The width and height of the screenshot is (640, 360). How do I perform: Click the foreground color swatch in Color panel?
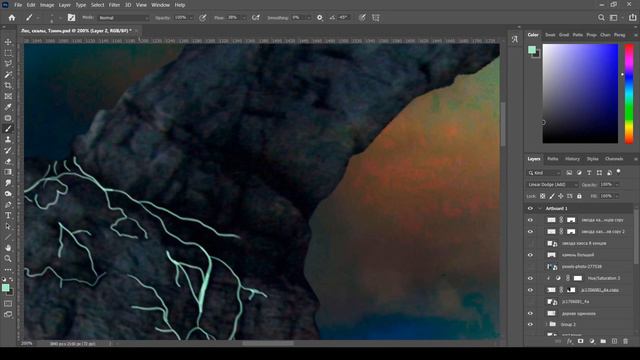(532, 50)
